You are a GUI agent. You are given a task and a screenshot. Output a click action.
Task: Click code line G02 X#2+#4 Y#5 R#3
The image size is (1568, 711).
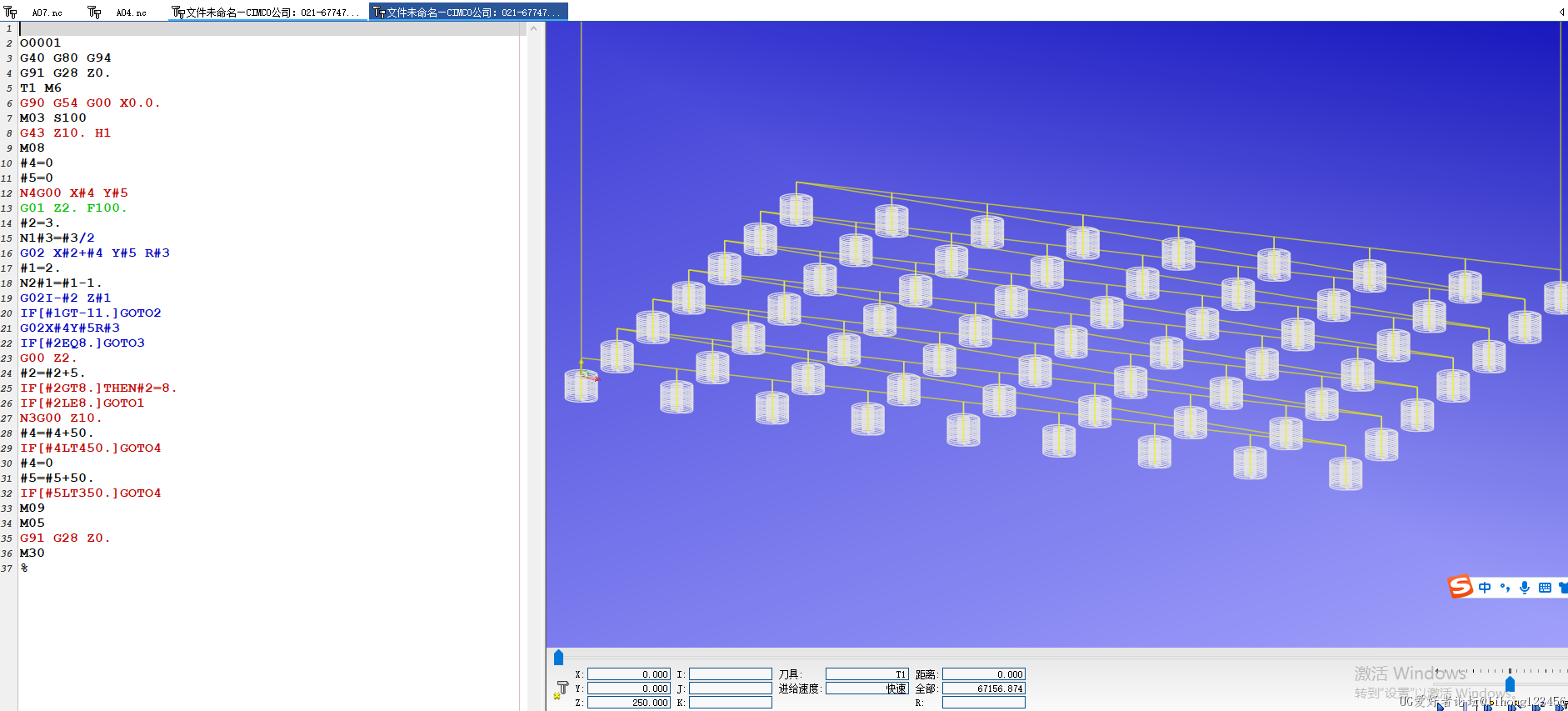click(x=94, y=253)
